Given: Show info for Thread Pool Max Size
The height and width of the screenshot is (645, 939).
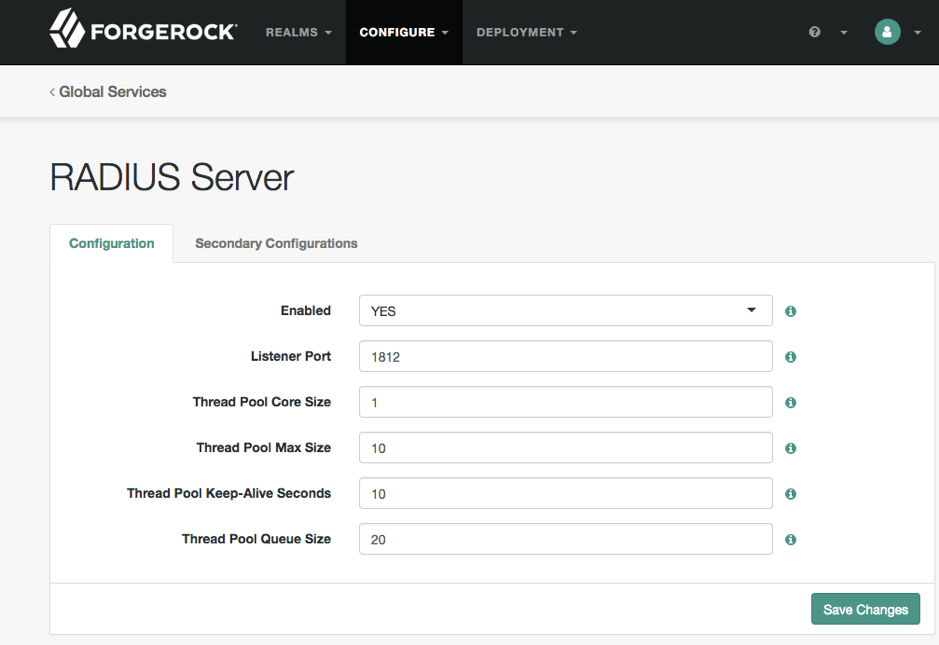Looking at the screenshot, I should pos(790,448).
